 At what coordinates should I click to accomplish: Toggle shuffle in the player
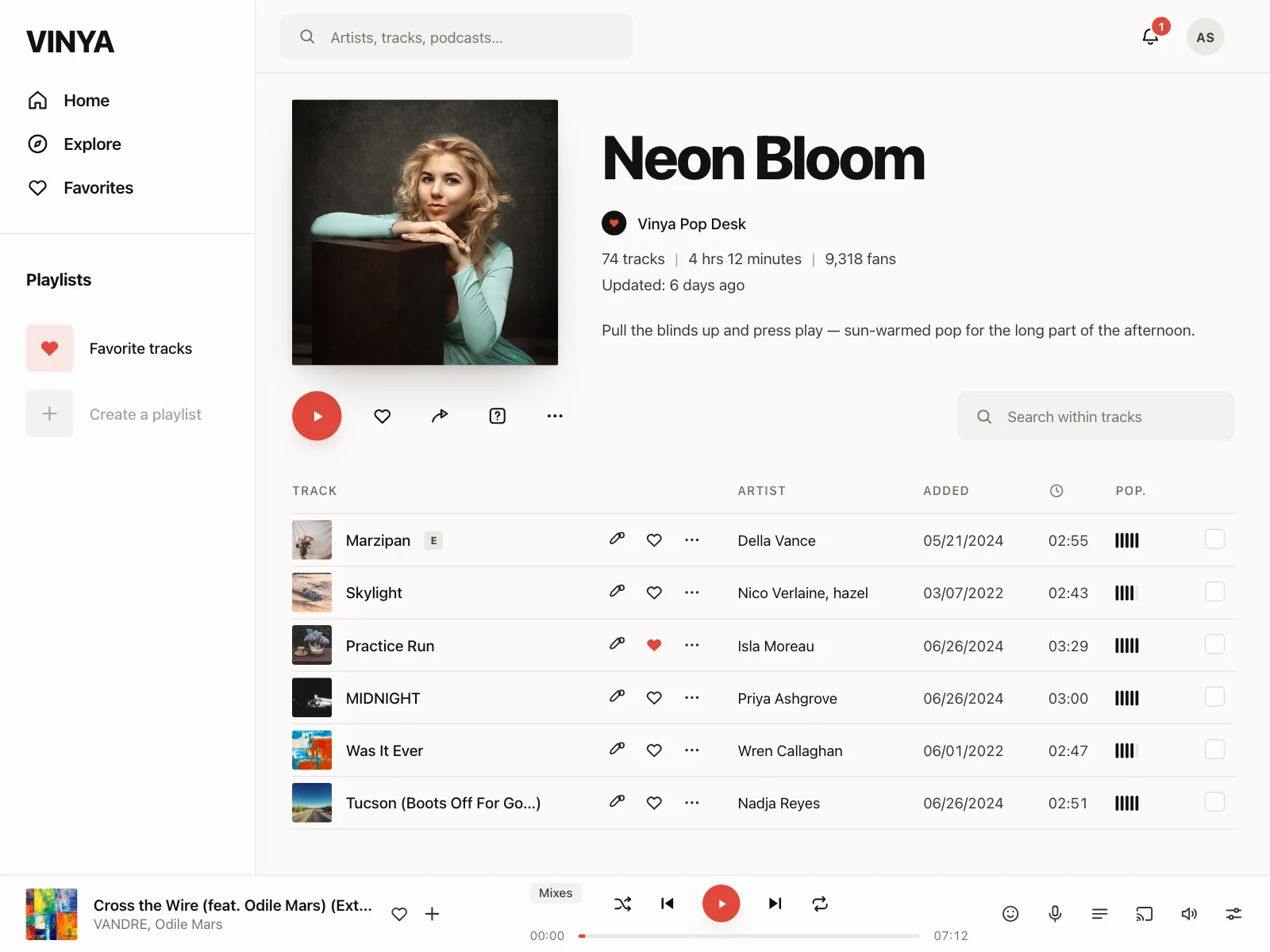(623, 904)
